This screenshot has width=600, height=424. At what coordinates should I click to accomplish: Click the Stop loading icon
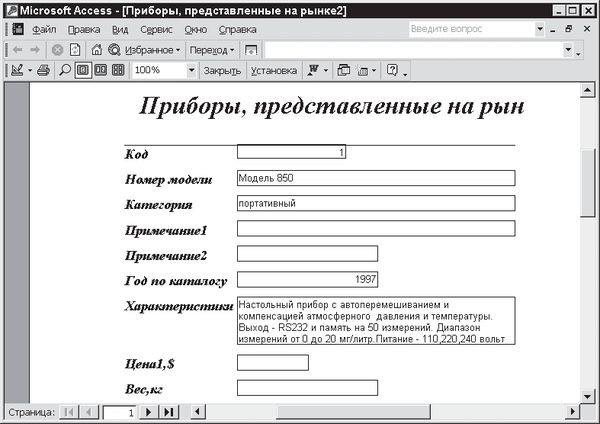tap(57, 50)
